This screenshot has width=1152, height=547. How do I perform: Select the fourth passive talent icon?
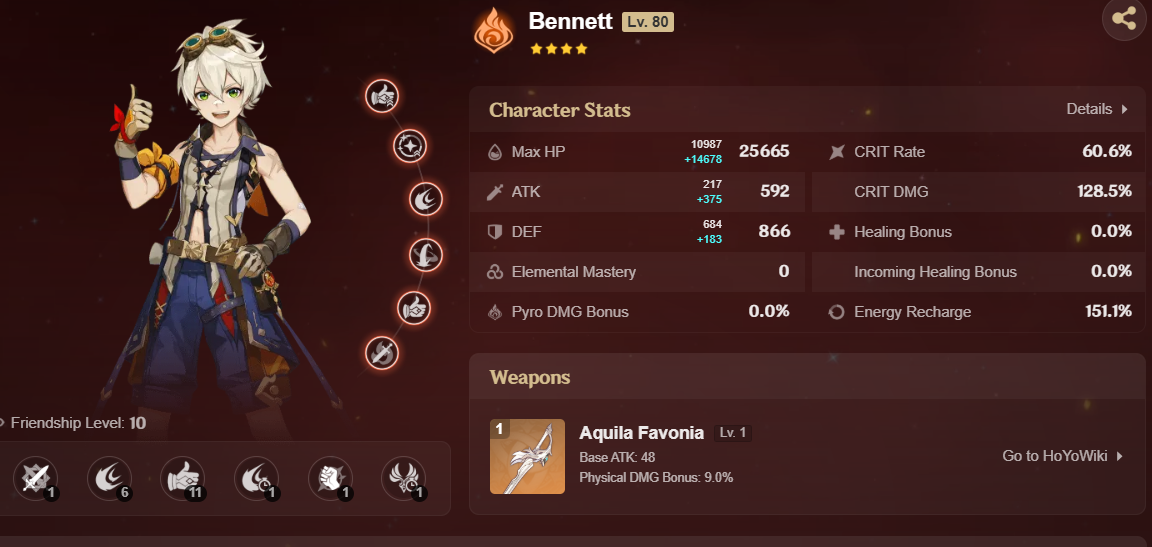pos(257,479)
